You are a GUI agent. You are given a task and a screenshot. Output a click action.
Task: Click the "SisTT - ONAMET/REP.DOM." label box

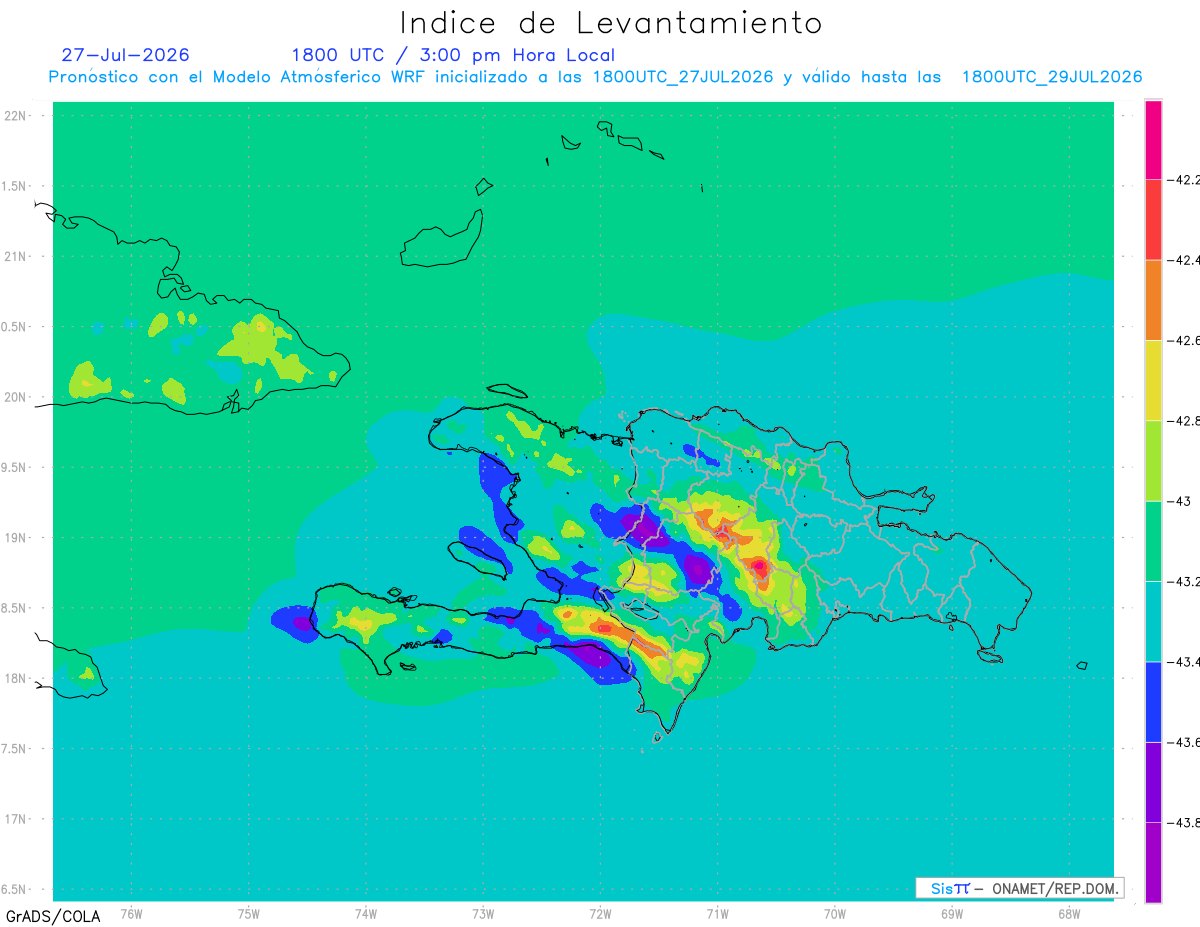[x=1019, y=888]
